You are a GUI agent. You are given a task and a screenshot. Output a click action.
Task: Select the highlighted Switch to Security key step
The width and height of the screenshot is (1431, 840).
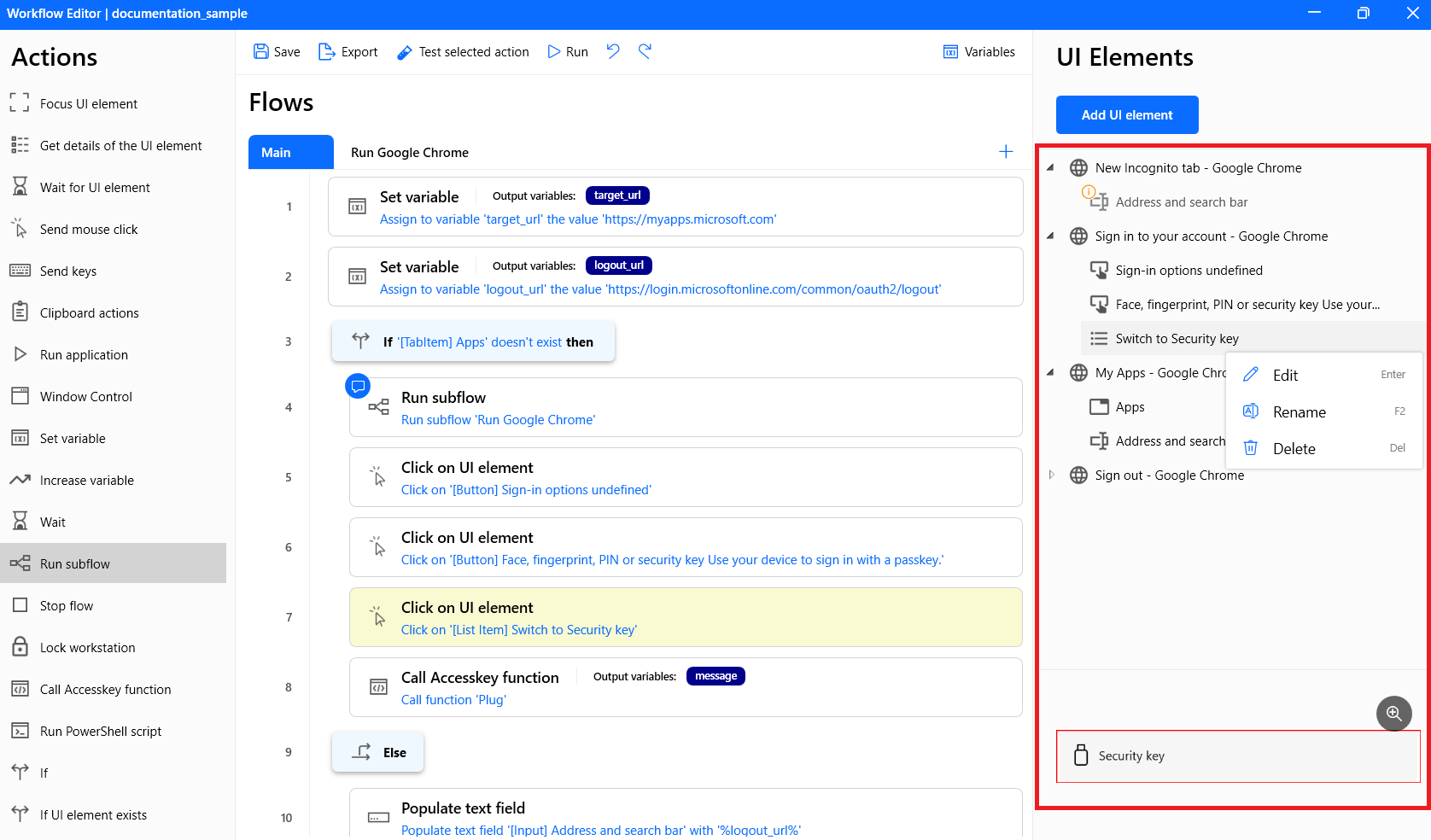[x=686, y=617]
